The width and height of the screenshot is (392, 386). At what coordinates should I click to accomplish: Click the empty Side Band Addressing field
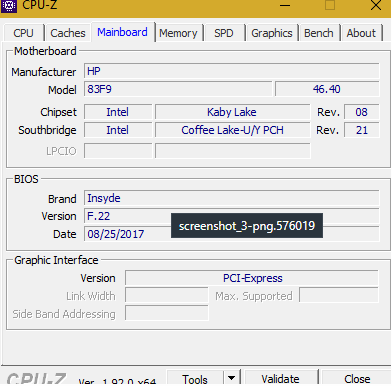point(167,313)
